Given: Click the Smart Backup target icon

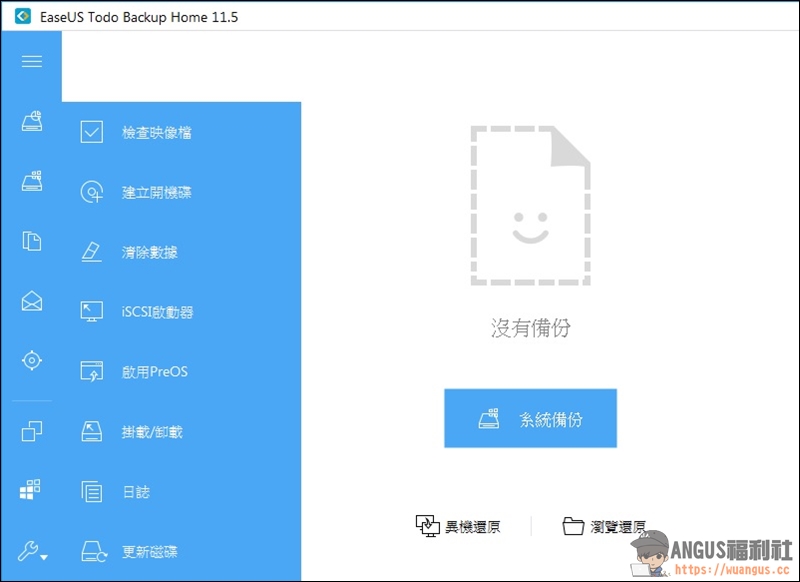Looking at the screenshot, I should [31, 360].
